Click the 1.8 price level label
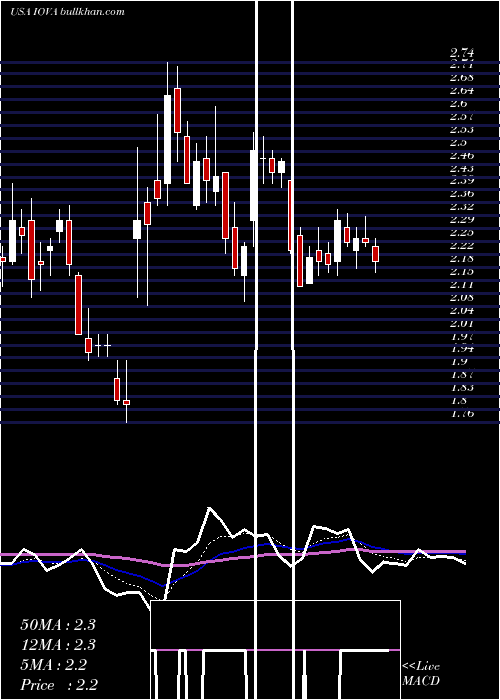 459,400
